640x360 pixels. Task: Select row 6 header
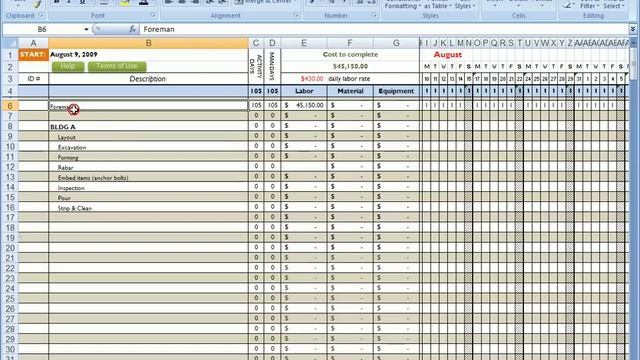(10, 106)
